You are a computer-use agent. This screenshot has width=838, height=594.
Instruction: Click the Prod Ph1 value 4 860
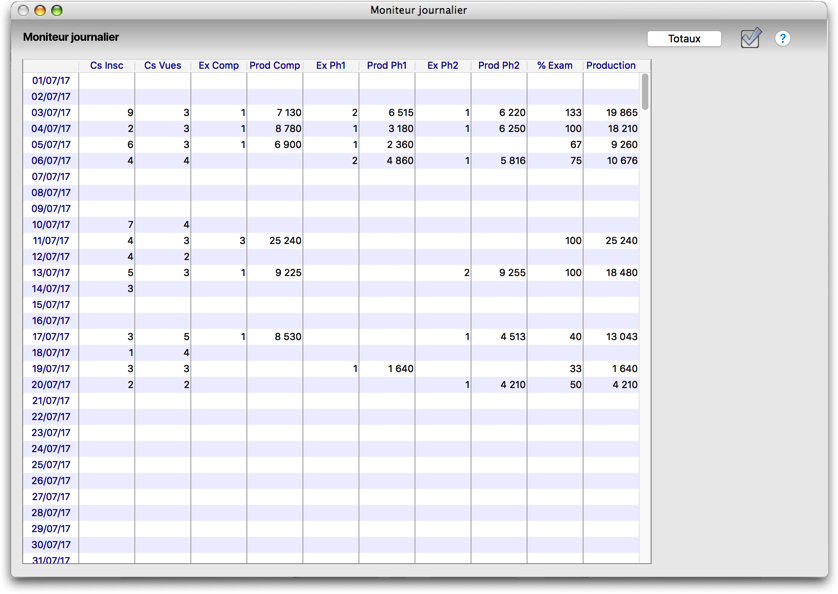[x=400, y=161]
